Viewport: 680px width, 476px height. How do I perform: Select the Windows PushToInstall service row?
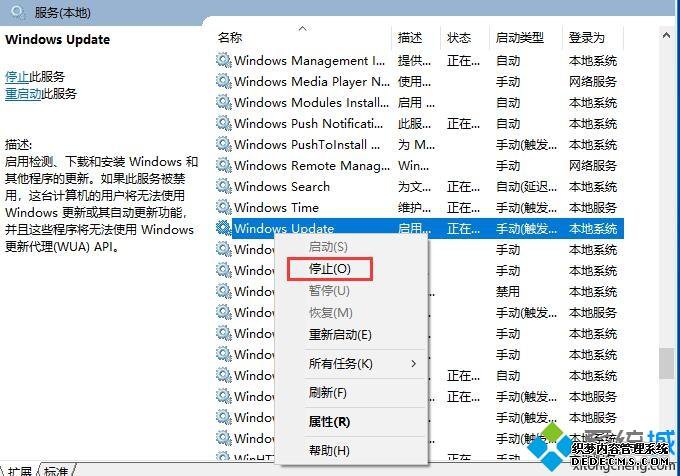pyautogui.click(x=420, y=144)
